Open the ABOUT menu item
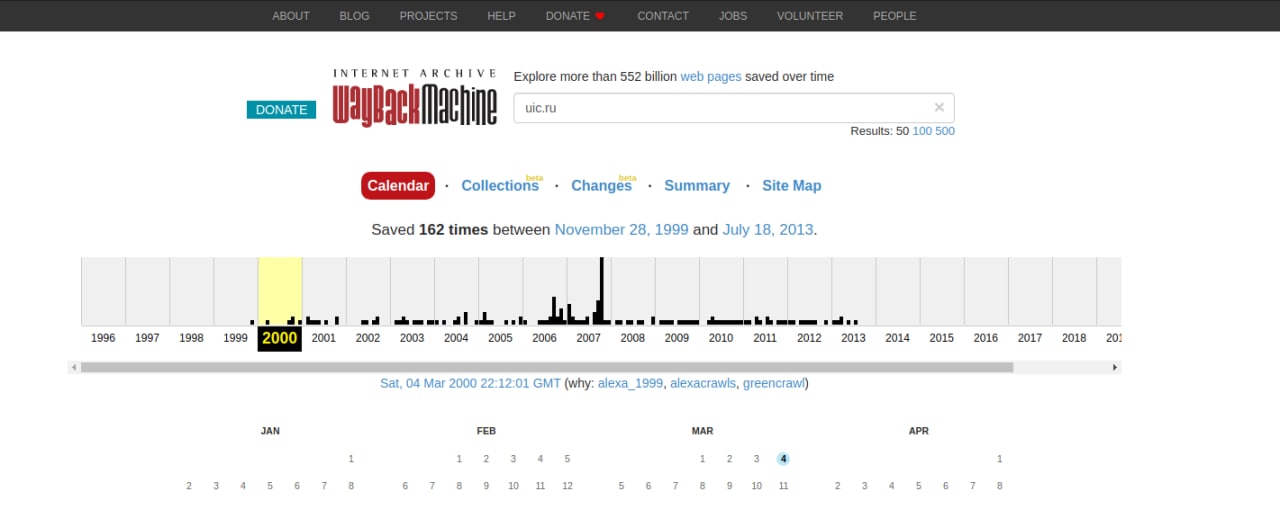This screenshot has height=509, width=1280. (291, 16)
